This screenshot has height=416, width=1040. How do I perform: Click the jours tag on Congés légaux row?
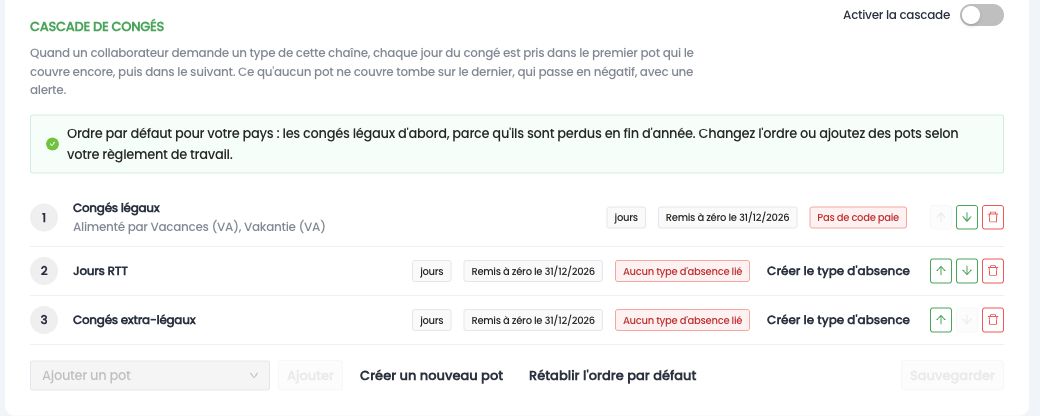tap(626, 218)
